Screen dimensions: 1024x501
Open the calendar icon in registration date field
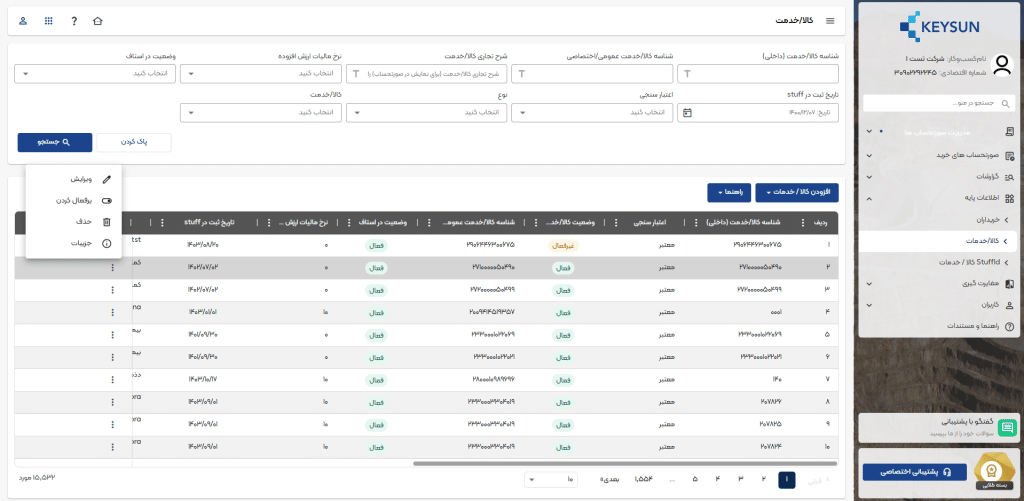point(687,113)
